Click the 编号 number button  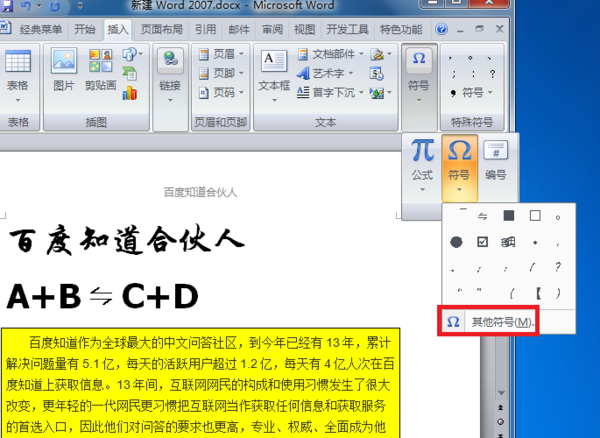tap(496, 161)
